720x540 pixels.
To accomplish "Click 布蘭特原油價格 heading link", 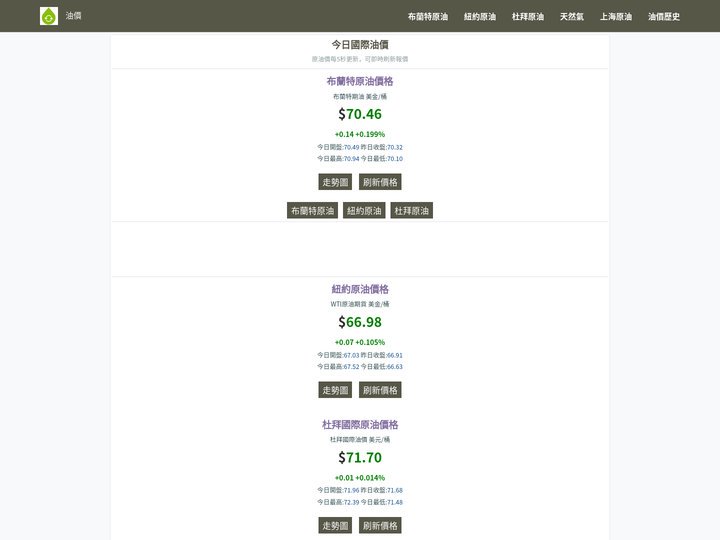I will coord(360,81).
